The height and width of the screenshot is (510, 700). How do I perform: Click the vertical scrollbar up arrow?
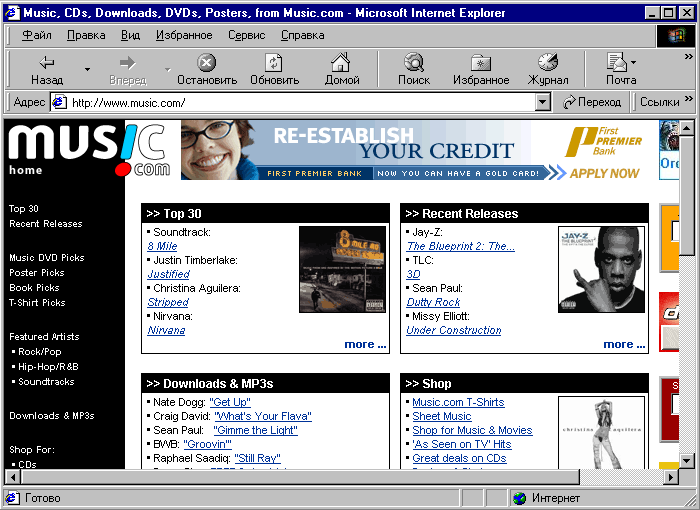coord(687,128)
